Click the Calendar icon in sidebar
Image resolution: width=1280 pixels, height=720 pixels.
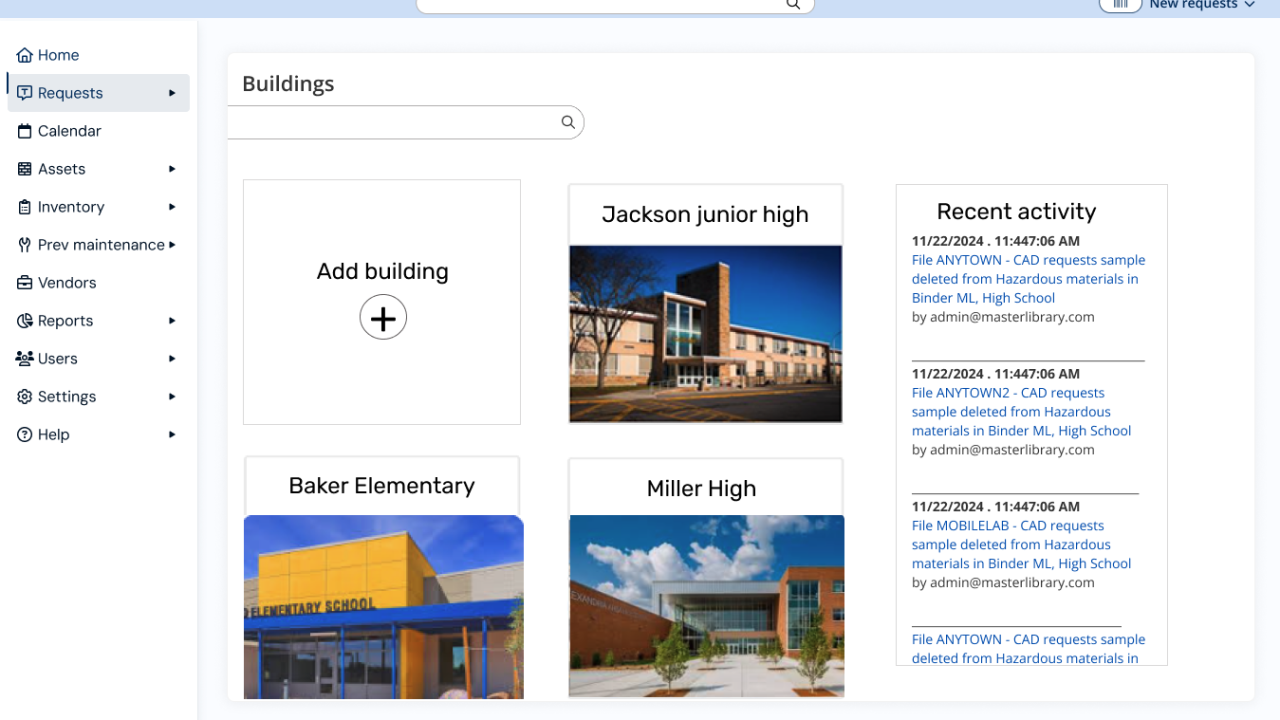pyautogui.click(x=25, y=131)
